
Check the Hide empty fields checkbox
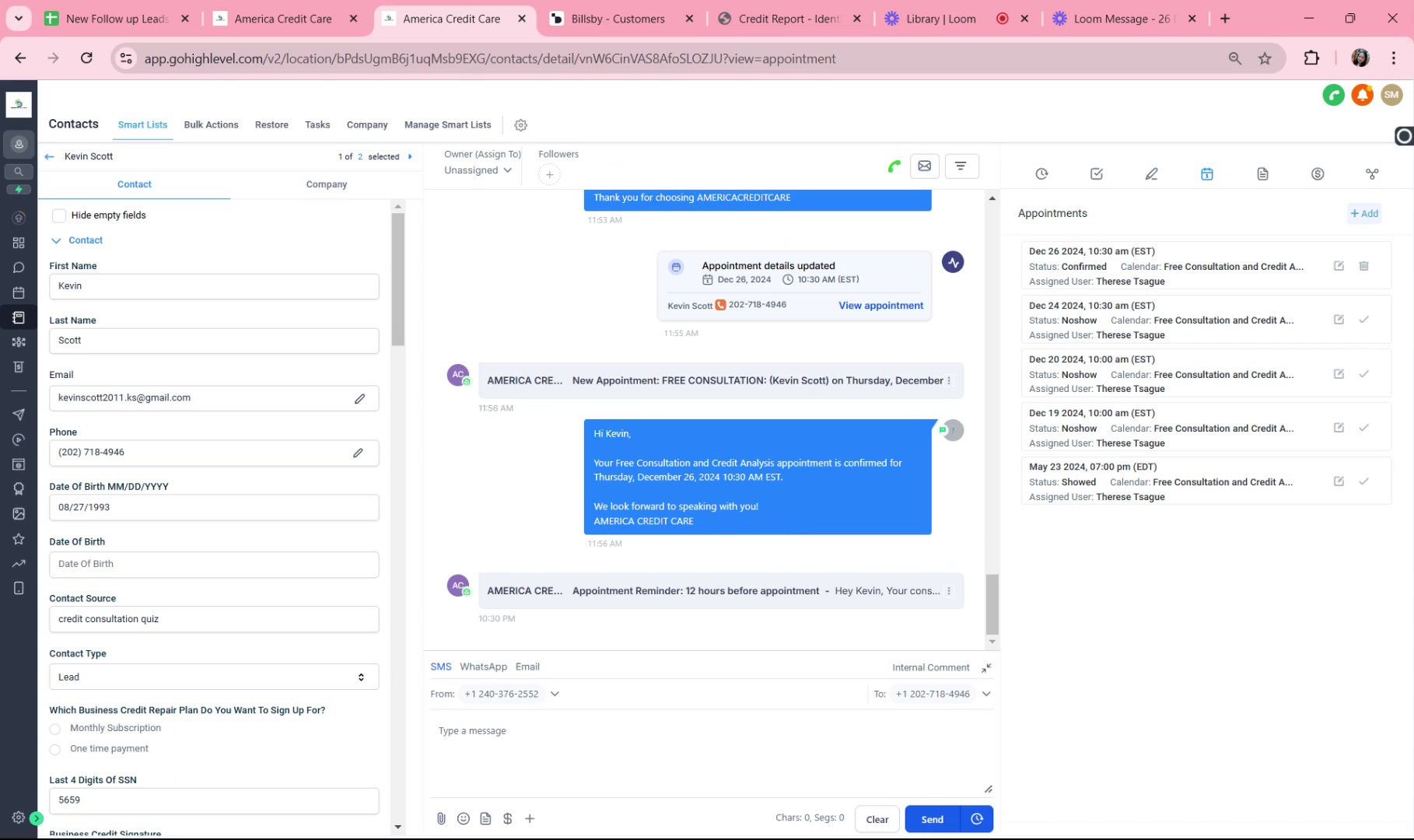click(59, 215)
